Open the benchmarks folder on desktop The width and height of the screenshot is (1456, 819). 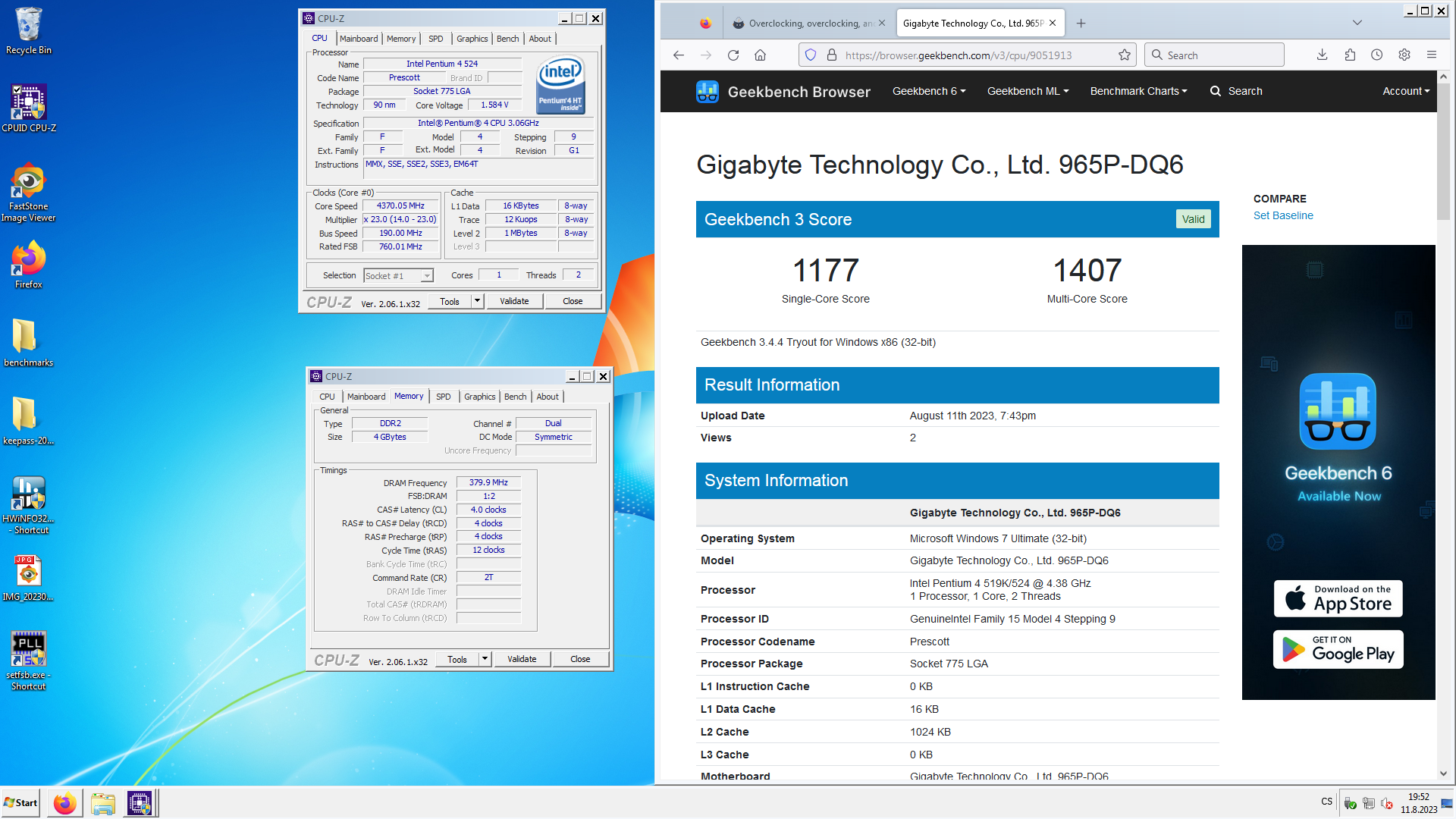(29, 343)
